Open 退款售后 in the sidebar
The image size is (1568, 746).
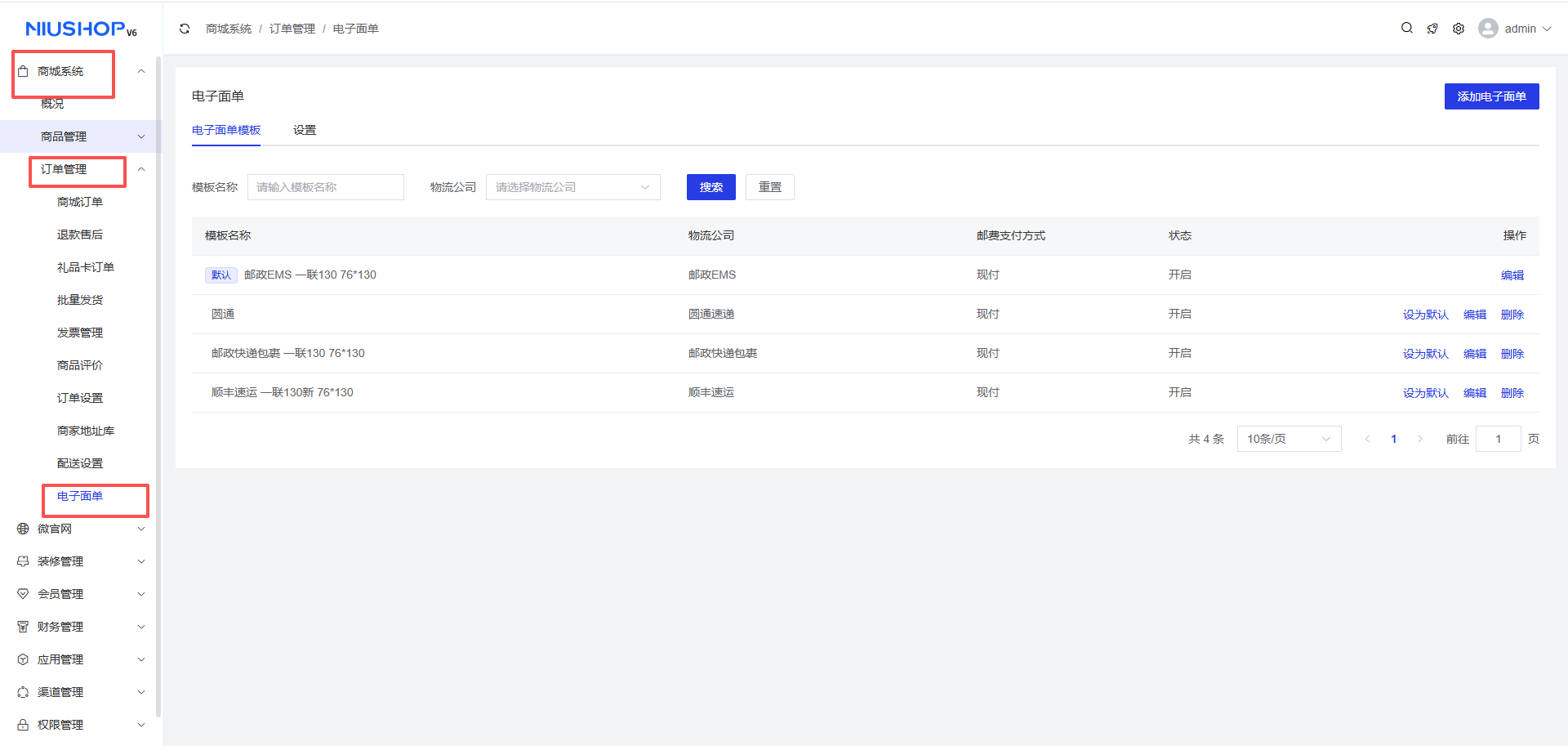[80, 235]
